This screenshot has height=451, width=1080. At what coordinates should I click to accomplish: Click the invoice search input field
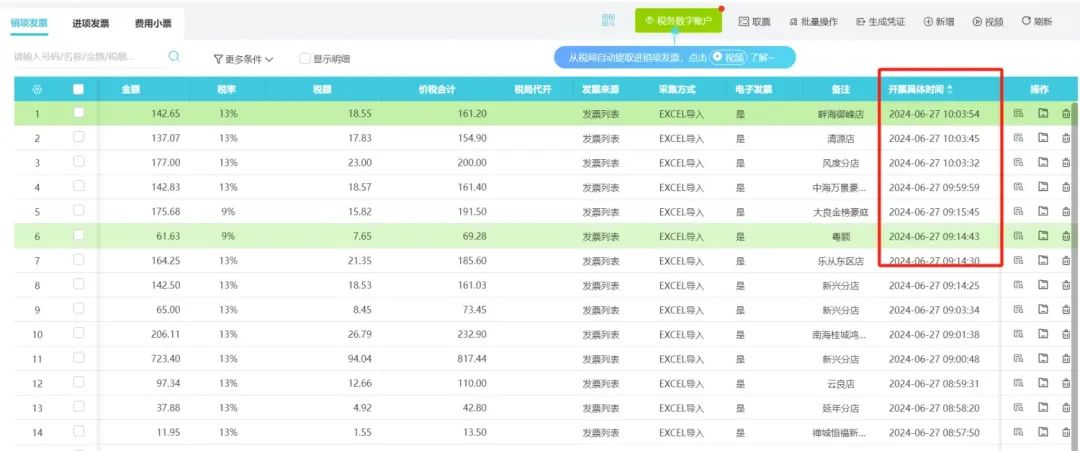[x=85, y=57]
